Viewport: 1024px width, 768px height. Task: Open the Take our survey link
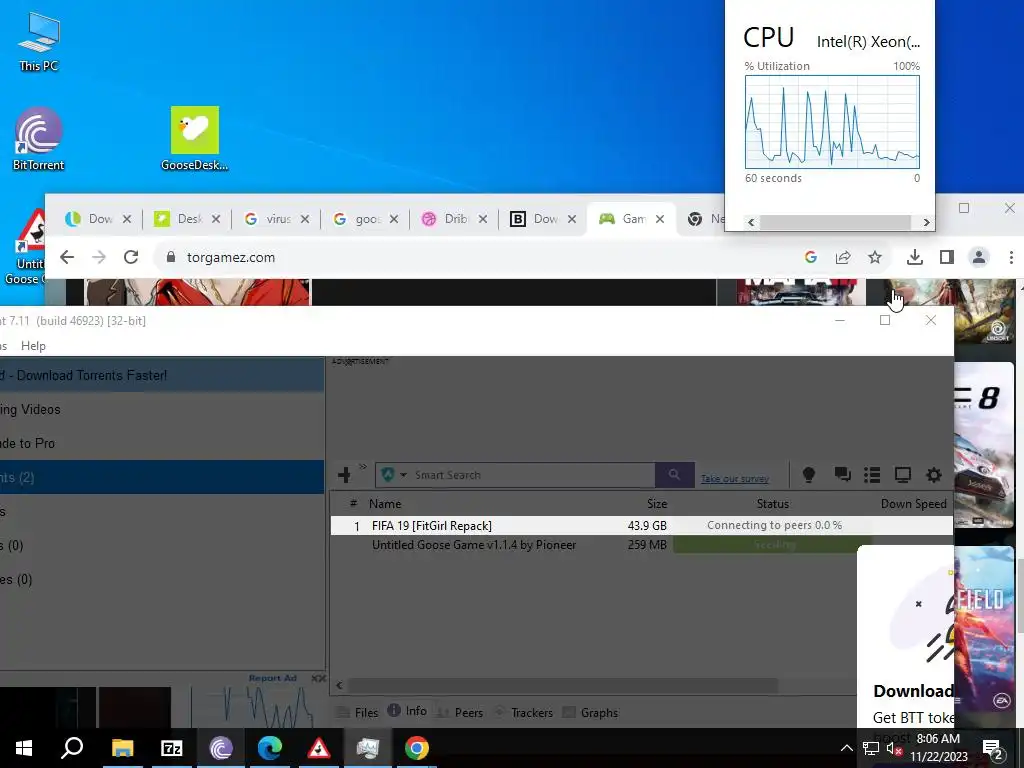(x=735, y=479)
